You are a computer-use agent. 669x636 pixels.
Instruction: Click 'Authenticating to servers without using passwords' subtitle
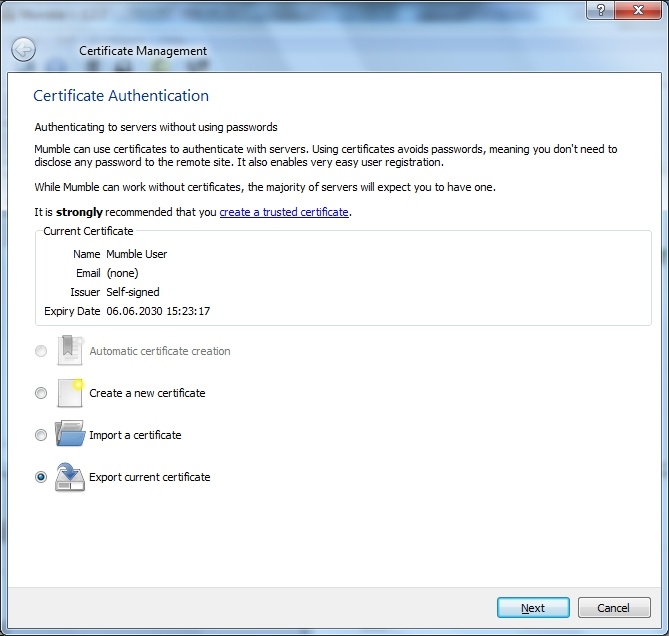156,127
